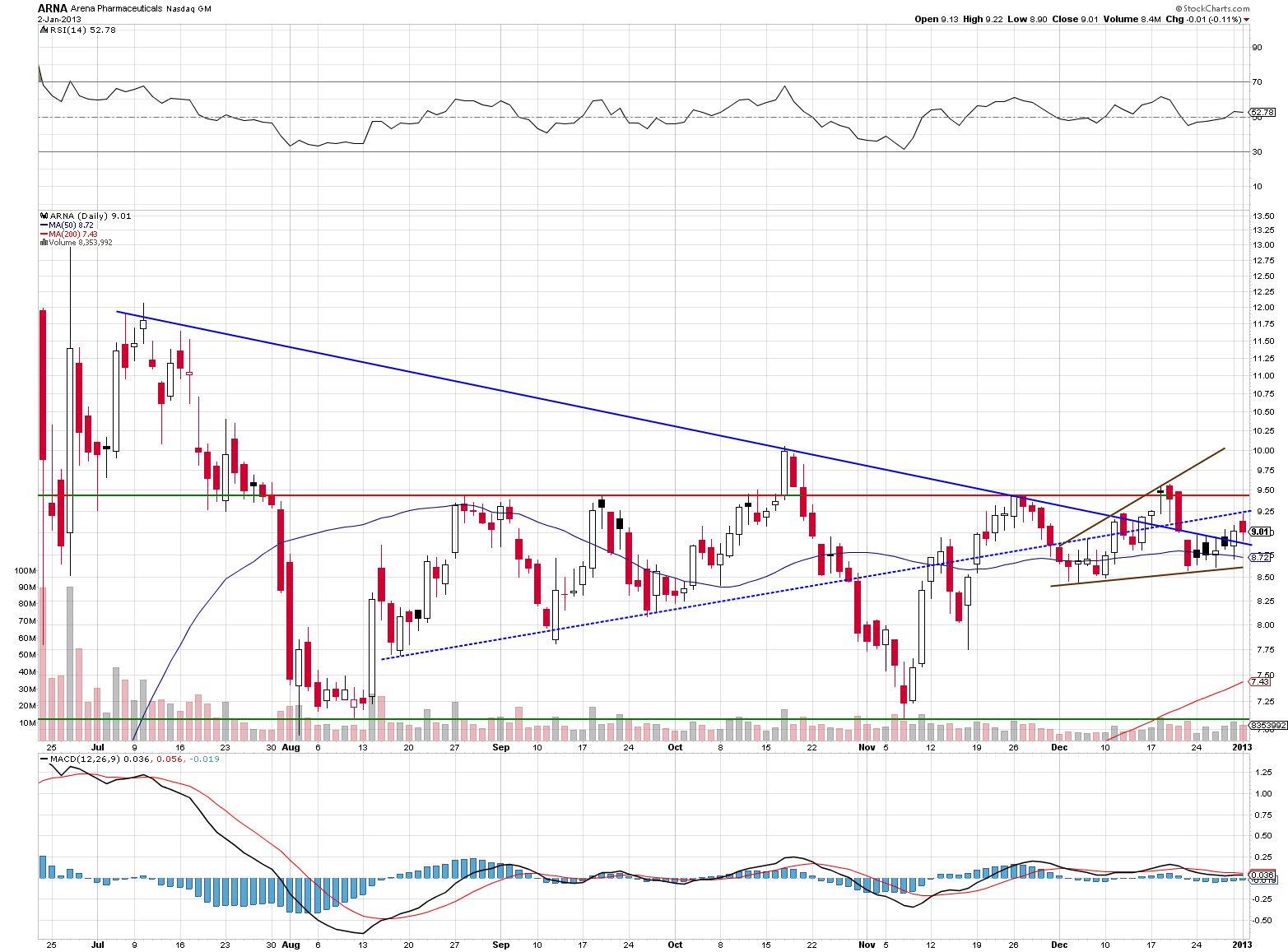Click the Jul label below the volume bars
Image resolution: width=1288 pixels, height=952 pixels.
[98, 747]
